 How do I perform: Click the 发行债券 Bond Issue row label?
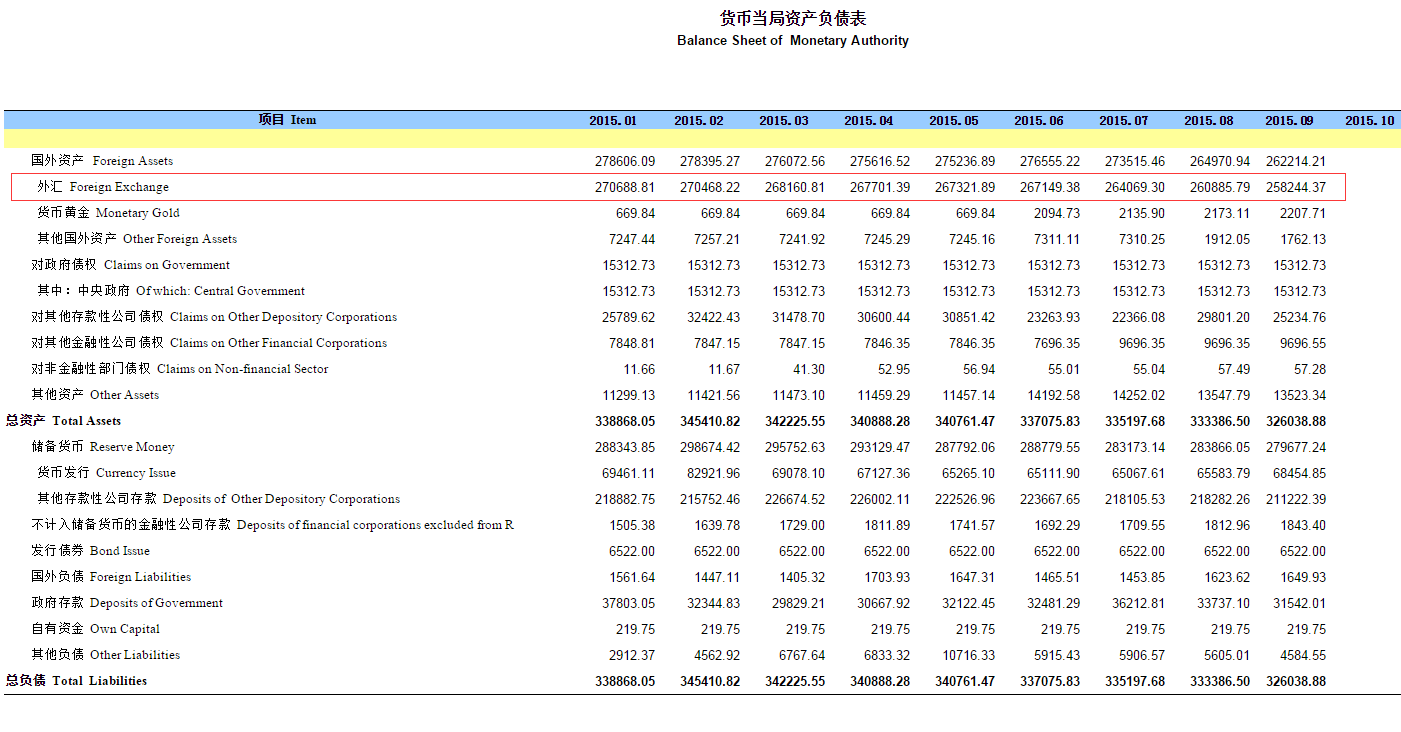coord(91,551)
